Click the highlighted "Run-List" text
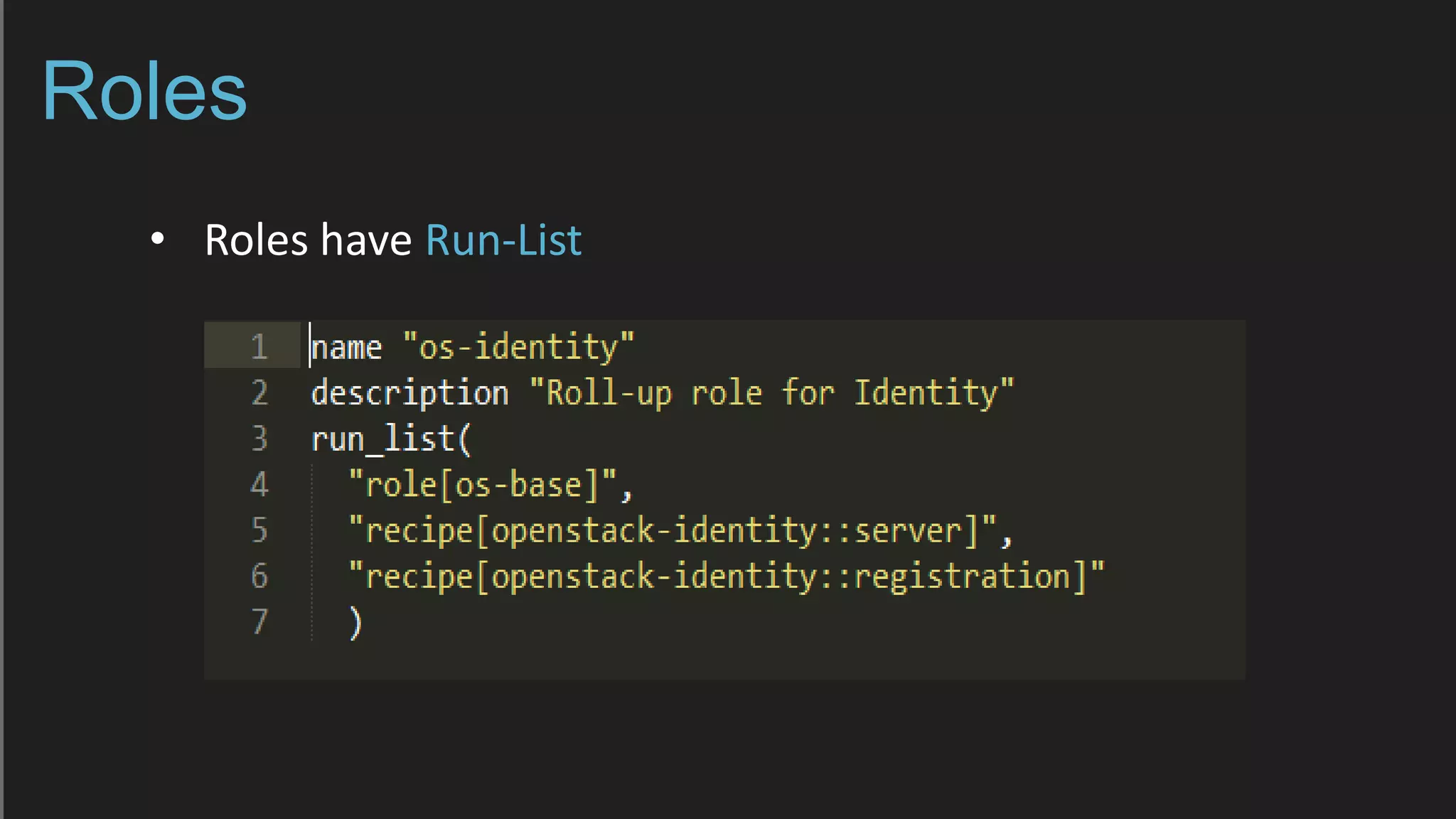Image resolution: width=1456 pixels, height=819 pixels. 503,240
